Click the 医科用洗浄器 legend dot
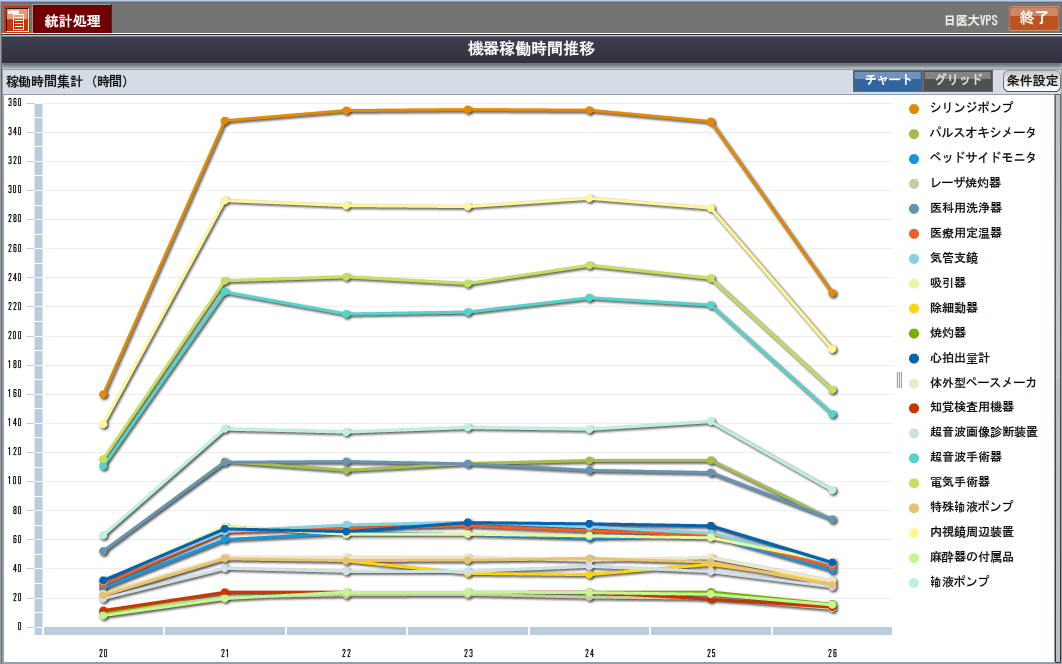 (914, 208)
